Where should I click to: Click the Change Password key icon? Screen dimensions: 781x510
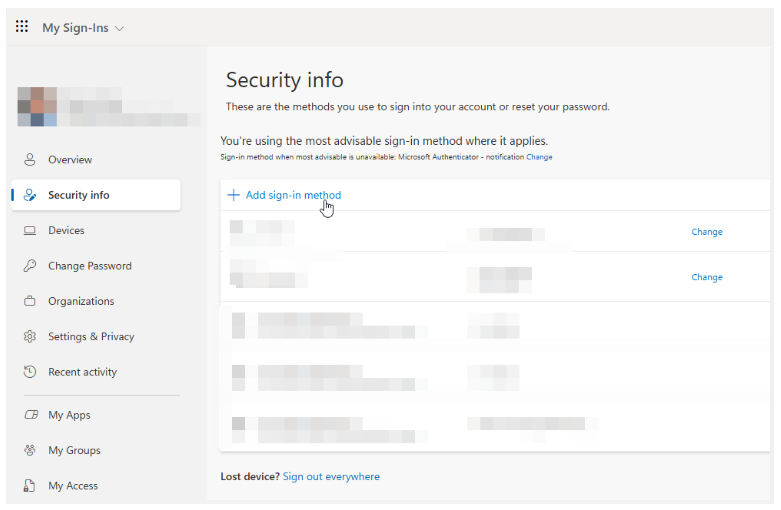tap(29, 266)
